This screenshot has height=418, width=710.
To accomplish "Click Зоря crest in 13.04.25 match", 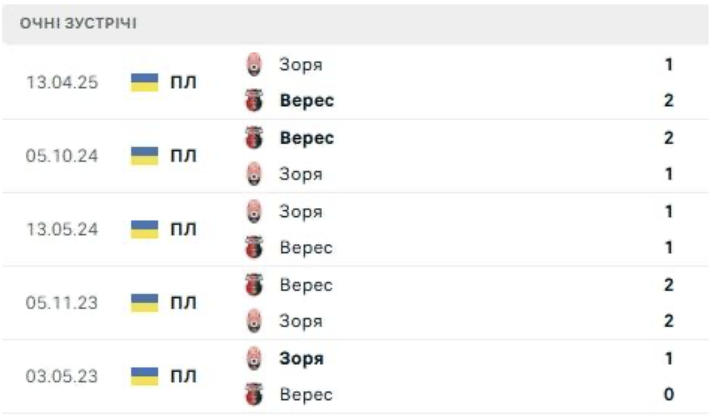I will click(255, 65).
